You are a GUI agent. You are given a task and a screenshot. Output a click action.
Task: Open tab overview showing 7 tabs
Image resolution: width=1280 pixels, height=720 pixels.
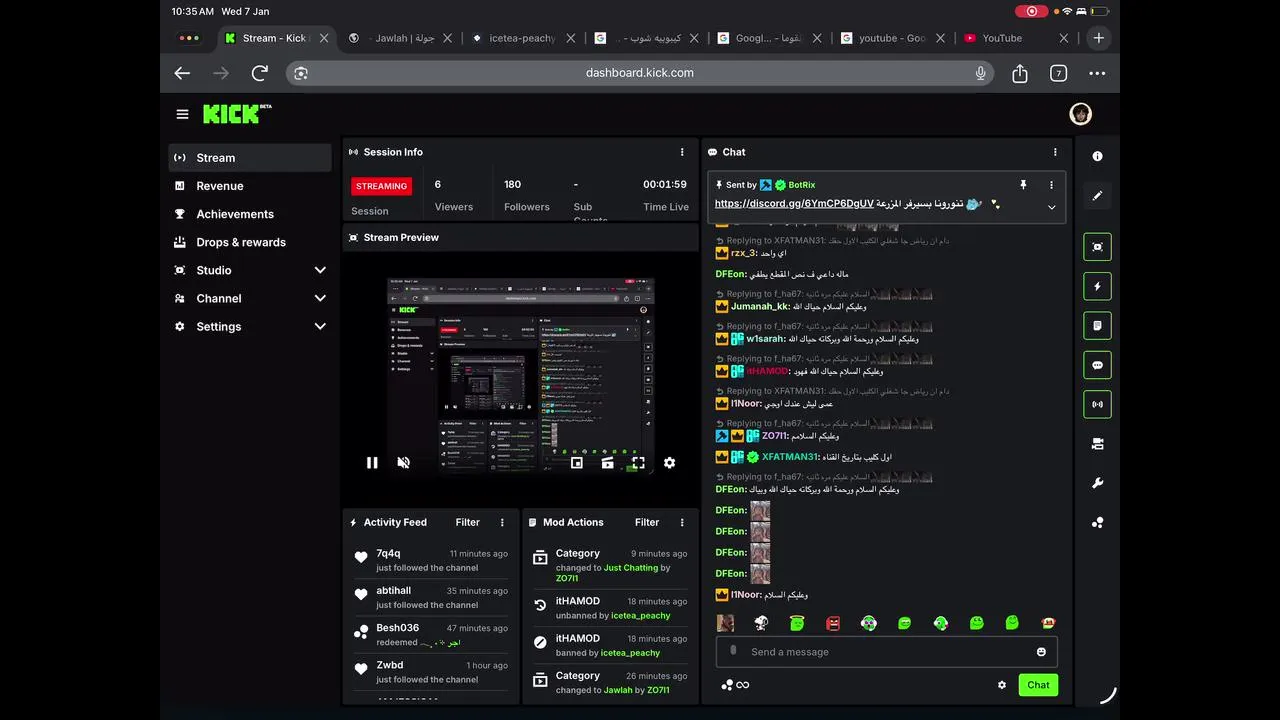pyautogui.click(x=1058, y=73)
